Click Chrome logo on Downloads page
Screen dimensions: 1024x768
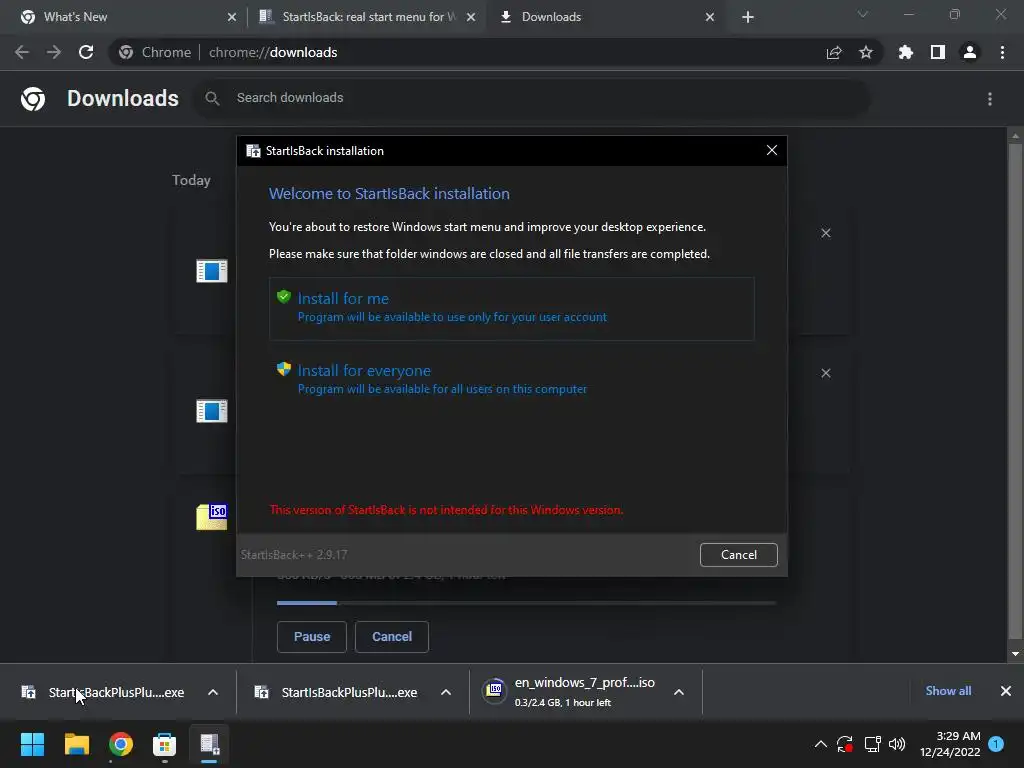[x=33, y=99]
